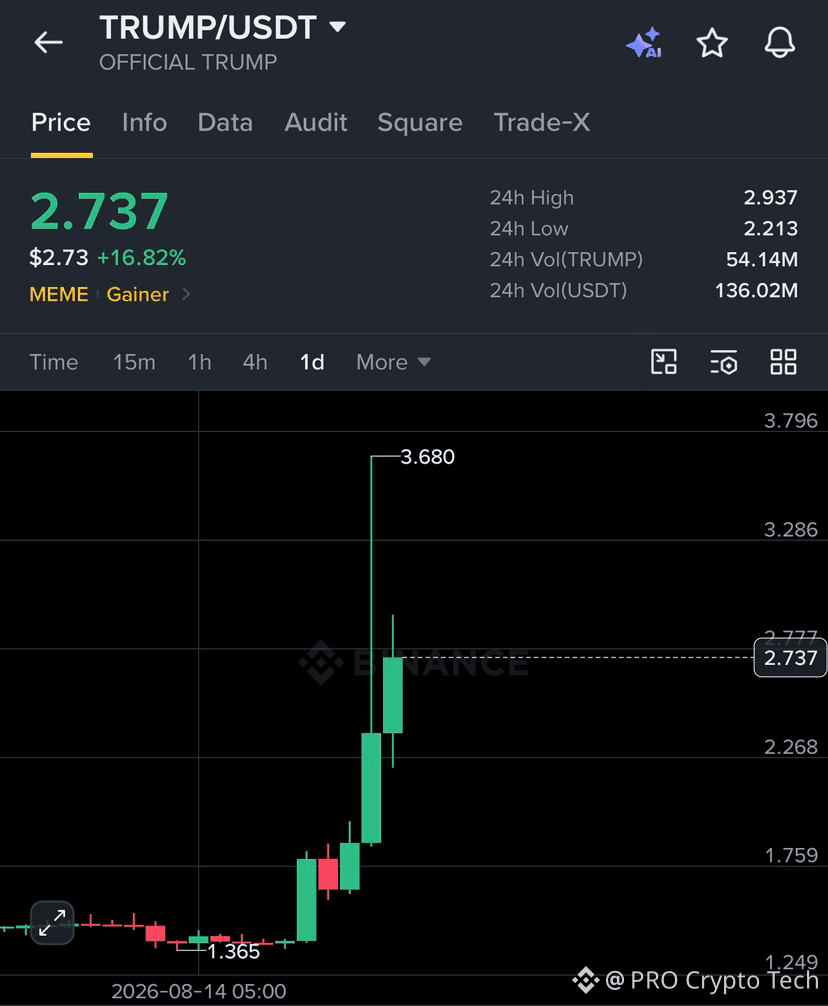Select the 1h interval

pyautogui.click(x=199, y=362)
